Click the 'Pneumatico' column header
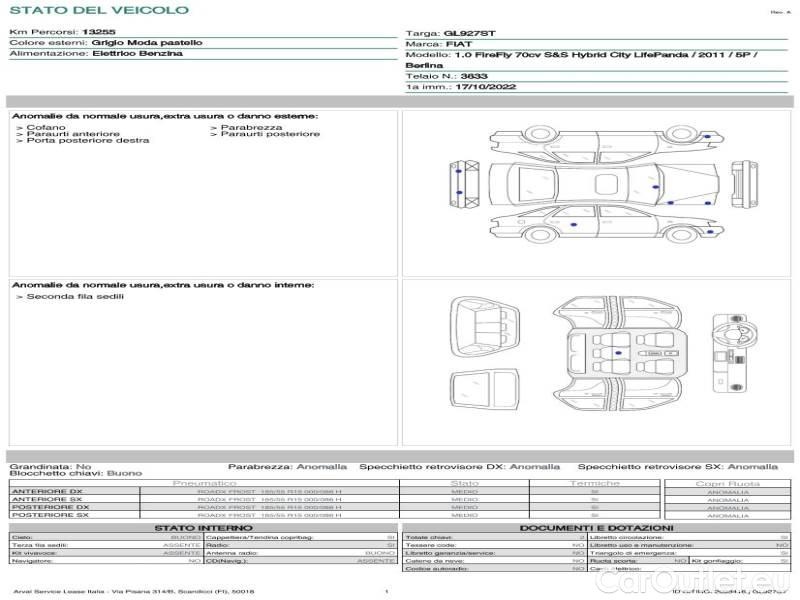800x600 pixels. 203,483
